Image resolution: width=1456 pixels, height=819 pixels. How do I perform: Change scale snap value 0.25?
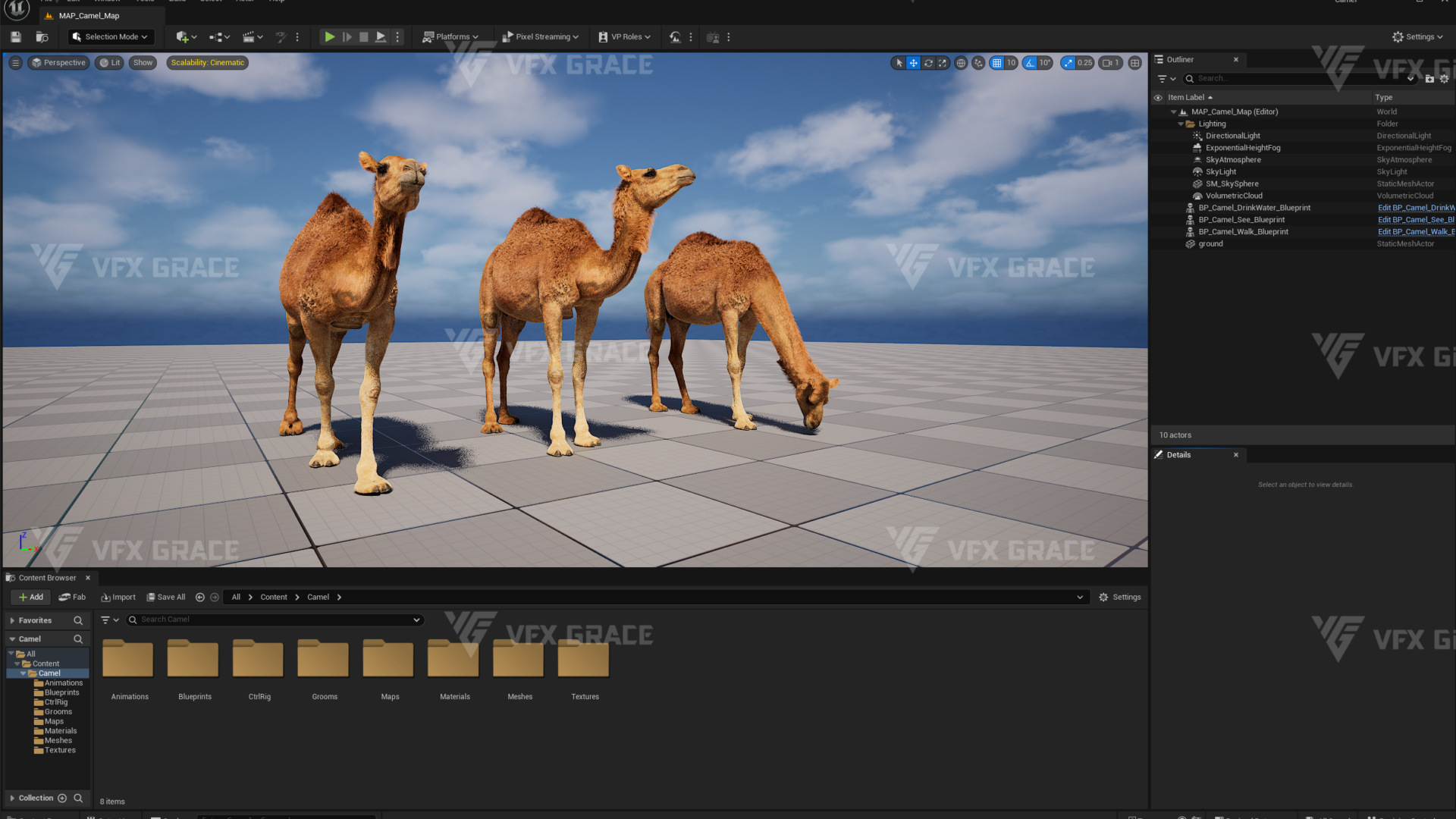pos(1085,63)
